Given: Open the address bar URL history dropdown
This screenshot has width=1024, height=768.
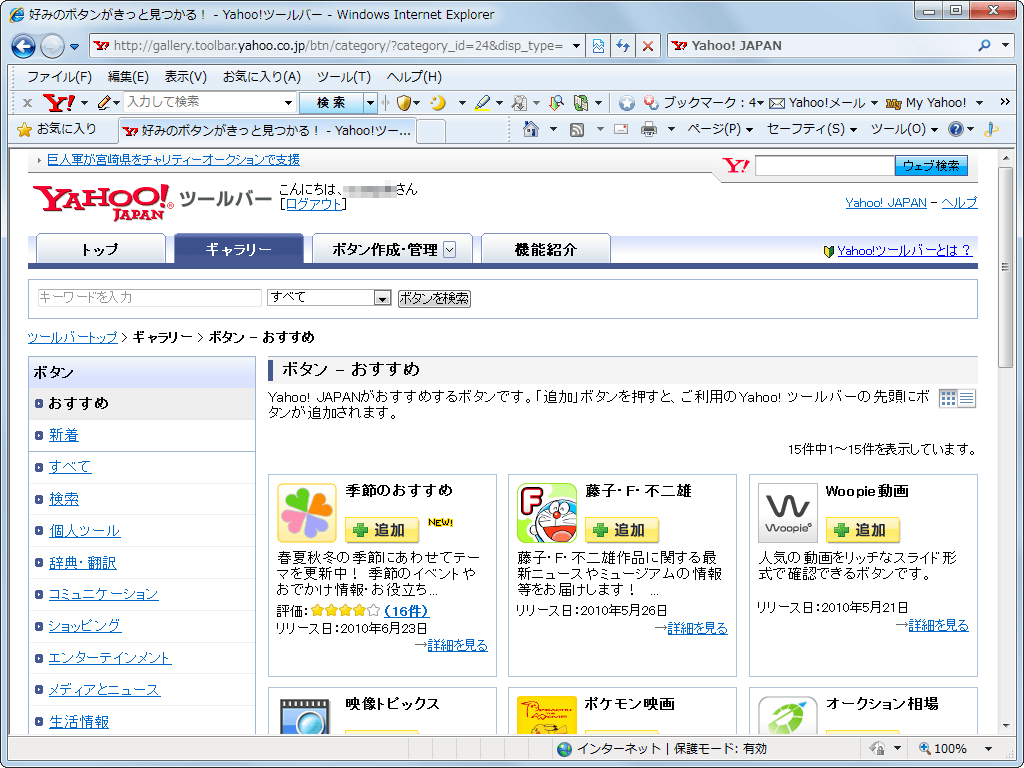Looking at the screenshot, I should (x=576, y=46).
